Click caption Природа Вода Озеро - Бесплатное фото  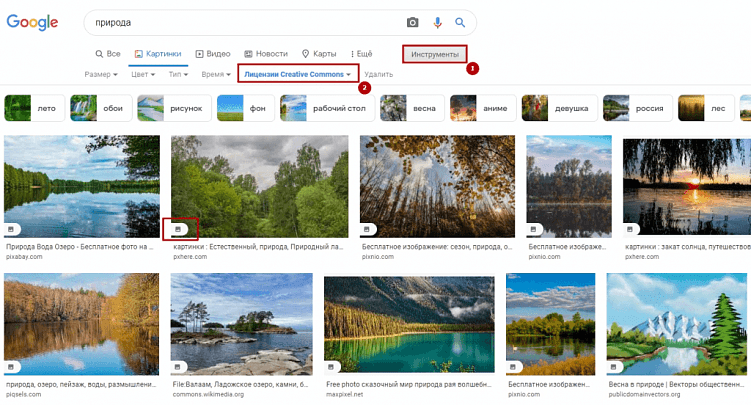(80, 247)
